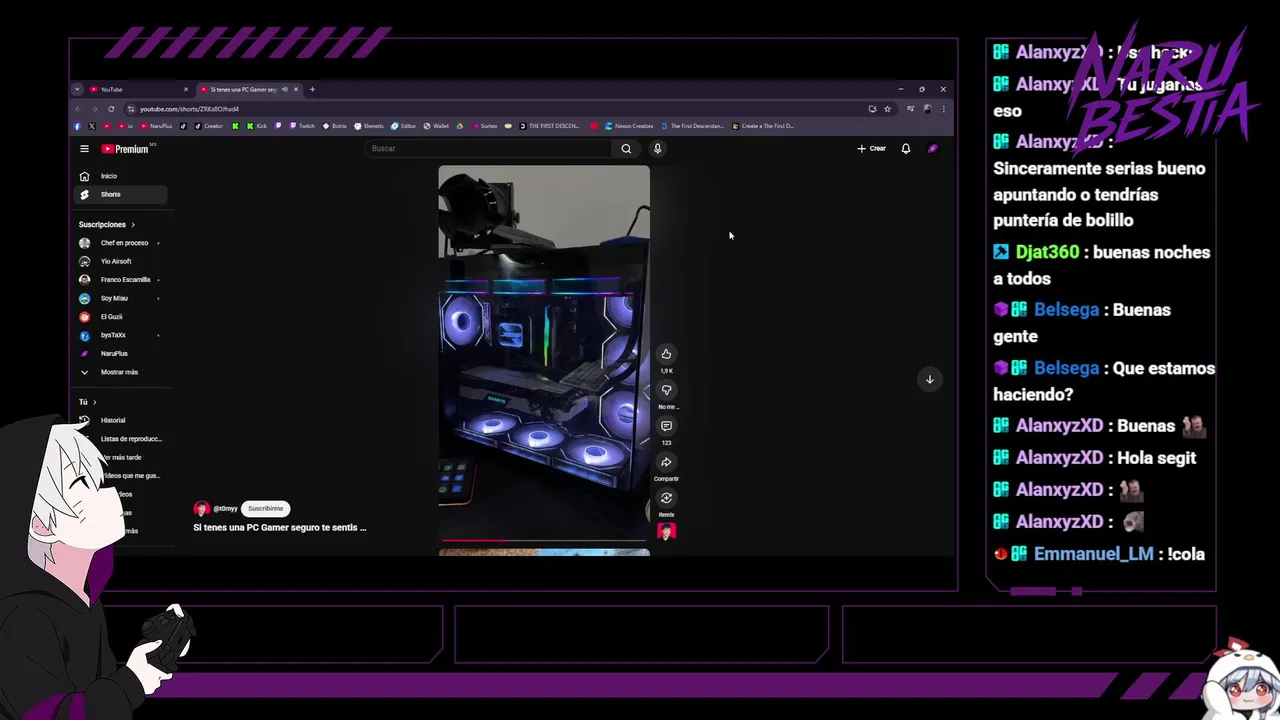Viewport: 1280px width, 720px height.
Task: Open YouTube notifications bell
Action: [905, 149]
